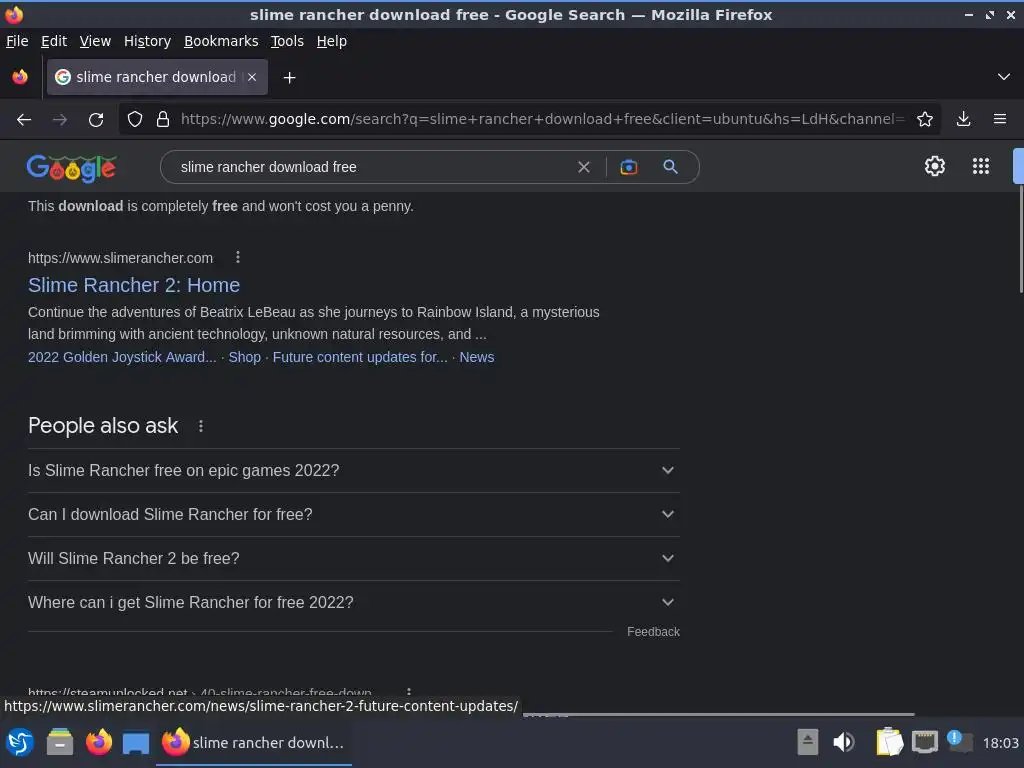This screenshot has width=1024, height=768.
Task: Open options menu beside slimerancher.com result
Action: tap(238, 257)
